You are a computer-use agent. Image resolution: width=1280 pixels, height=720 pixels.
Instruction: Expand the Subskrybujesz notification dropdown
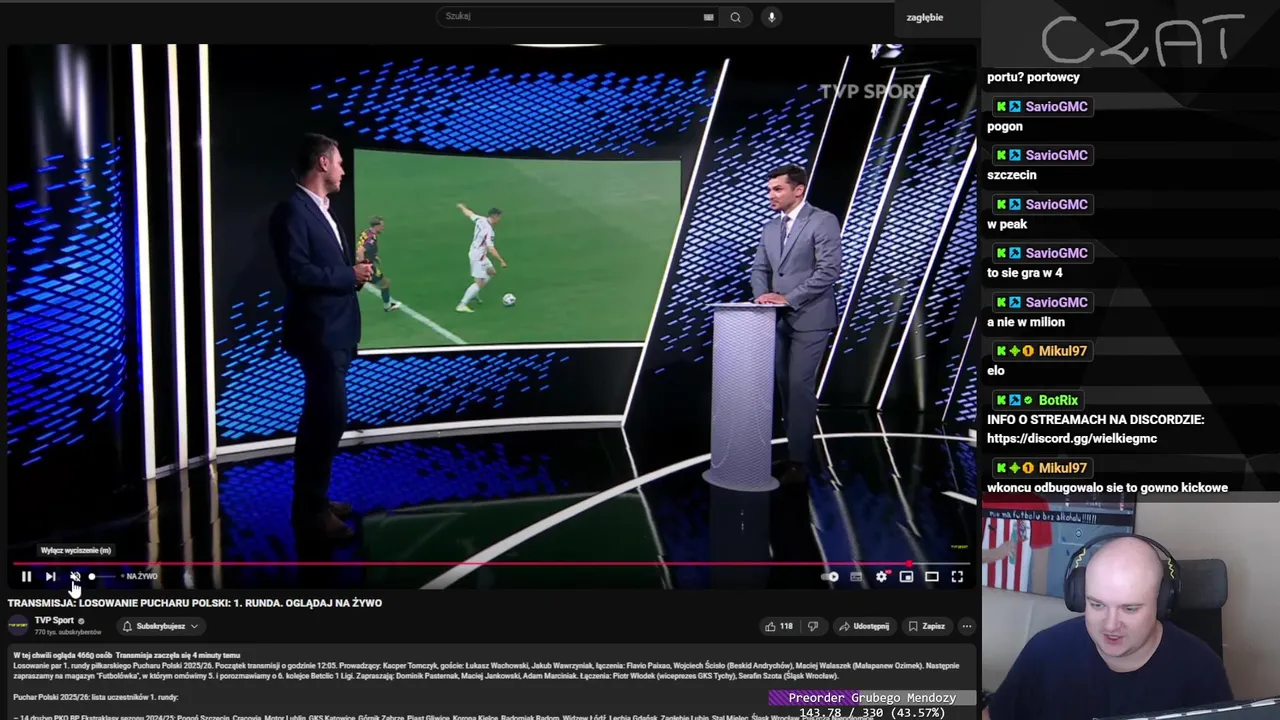tap(160, 626)
